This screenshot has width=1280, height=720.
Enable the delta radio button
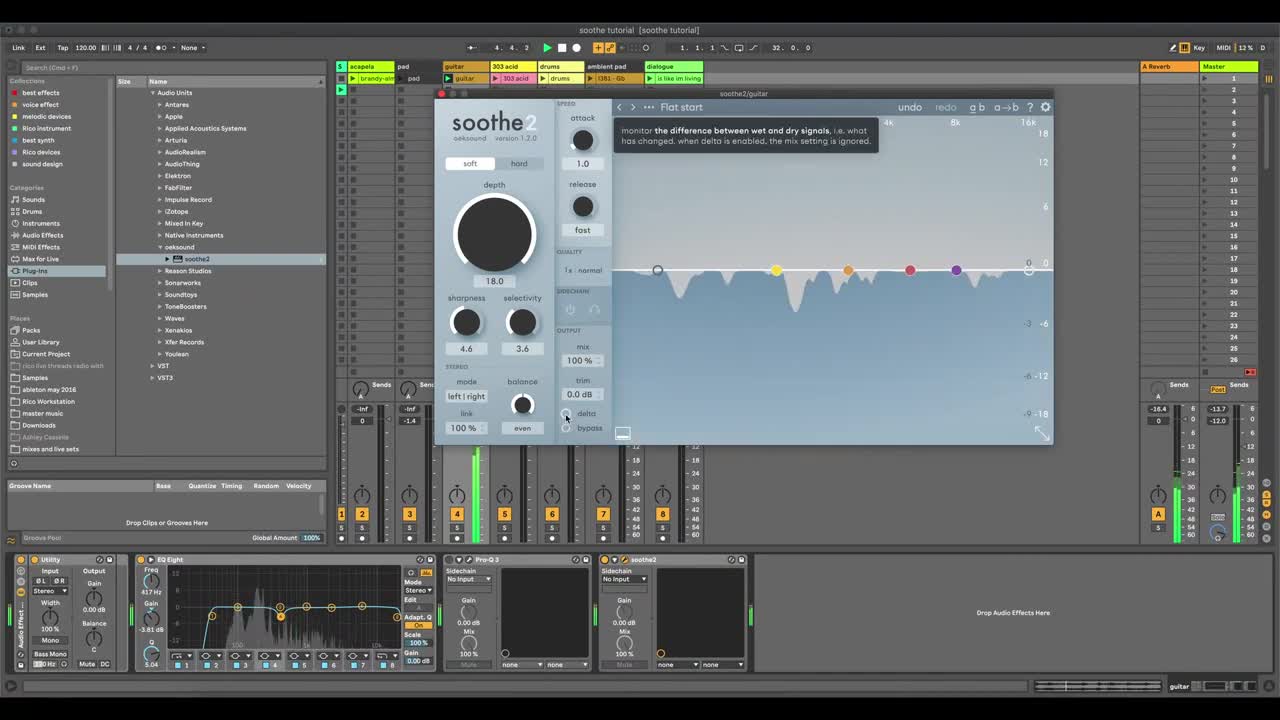pyautogui.click(x=566, y=413)
